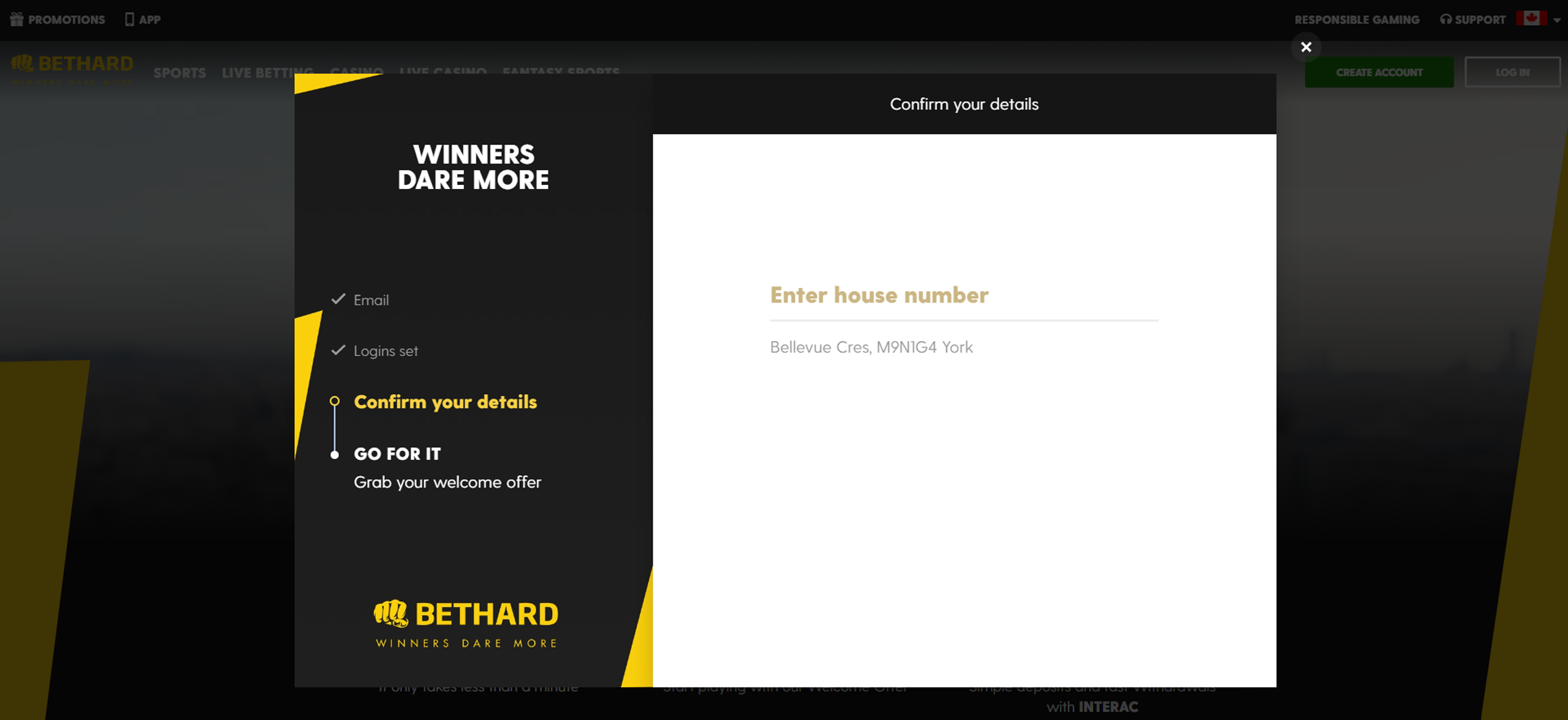Open the App link in top bar
This screenshot has width=1568, height=720.
click(149, 20)
